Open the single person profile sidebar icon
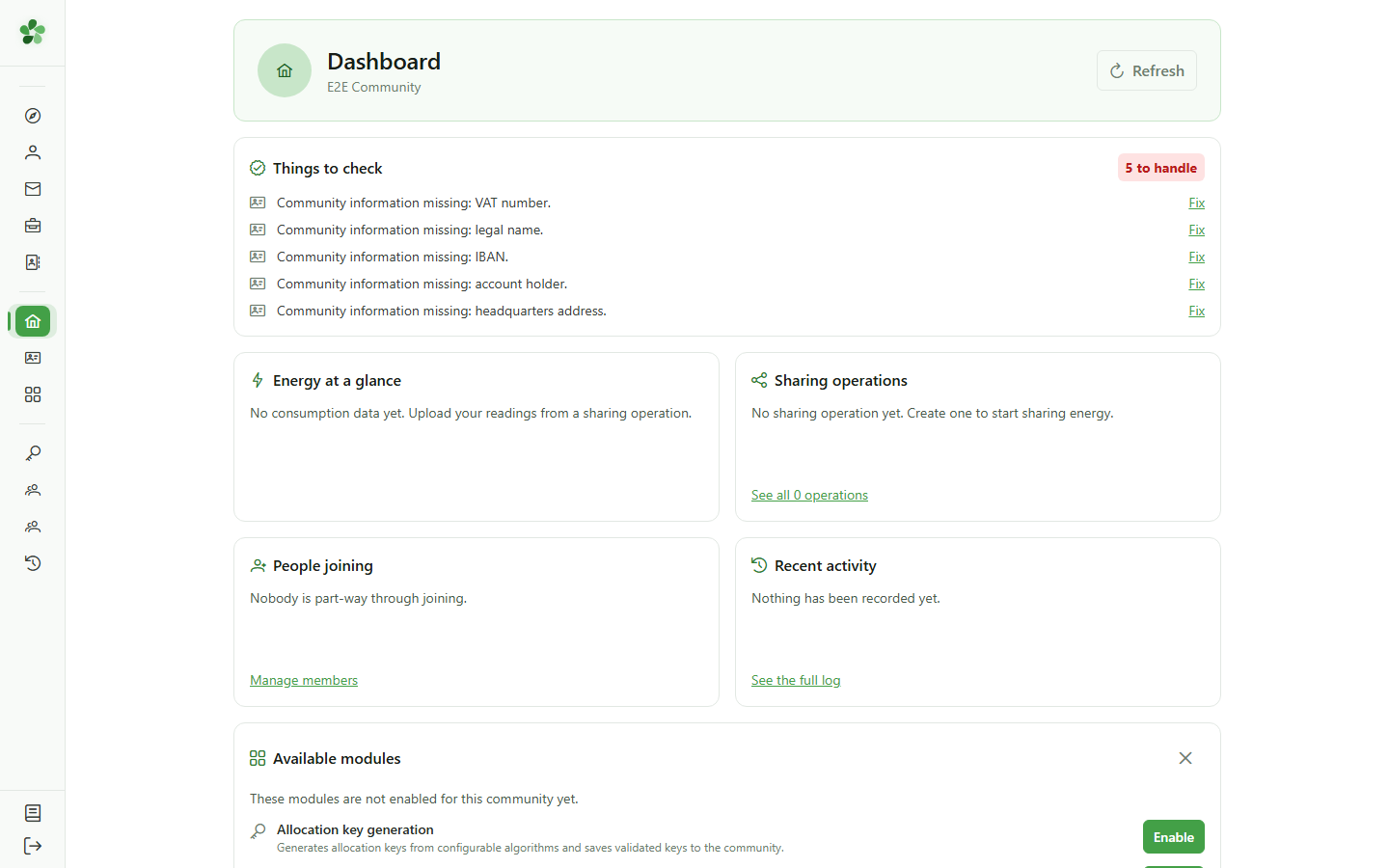 click(33, 152)
